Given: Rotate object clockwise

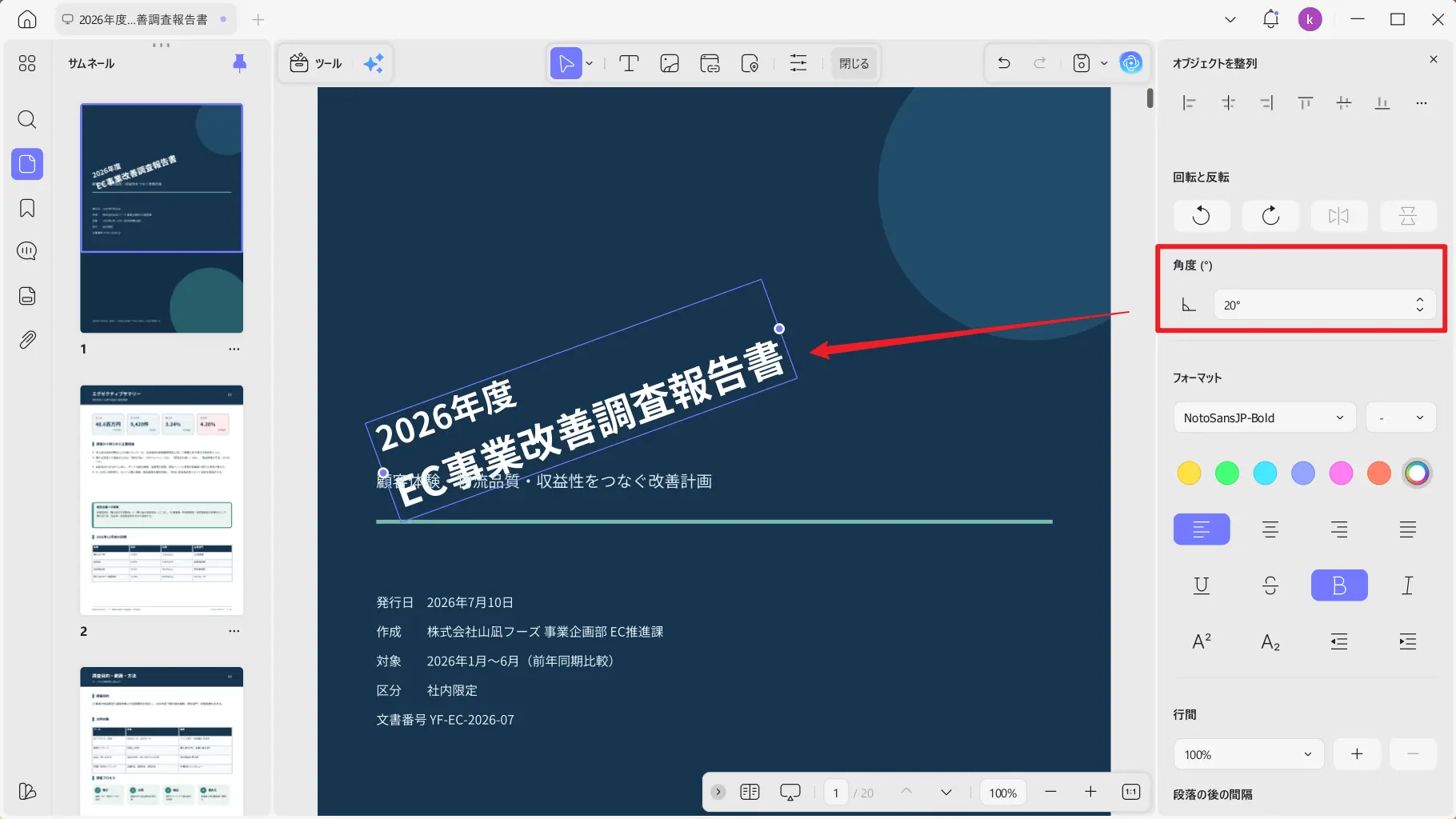Looking at the screenshot, I should coord(1270,215).
